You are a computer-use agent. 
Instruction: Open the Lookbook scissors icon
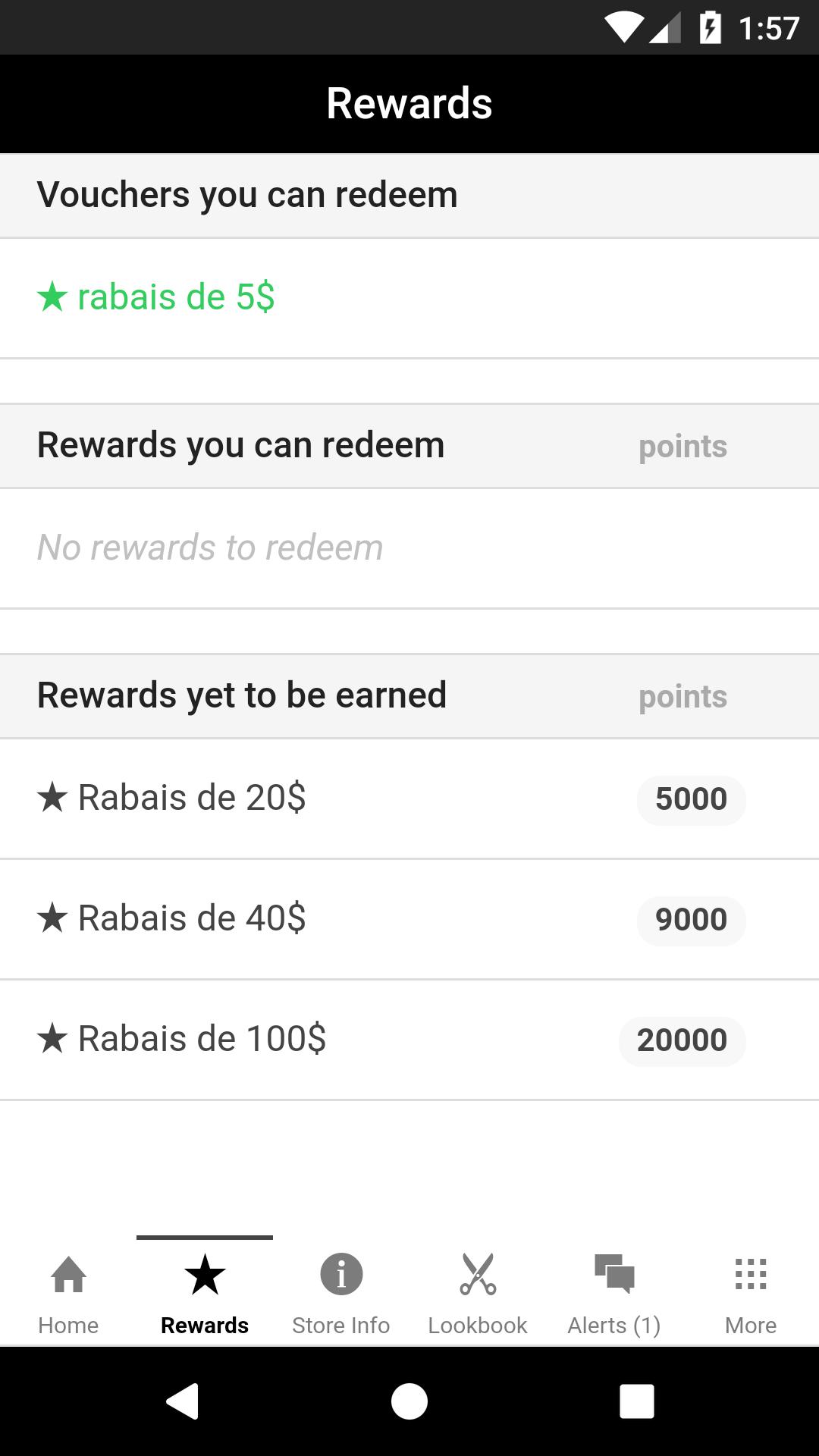pos(478,1274)
